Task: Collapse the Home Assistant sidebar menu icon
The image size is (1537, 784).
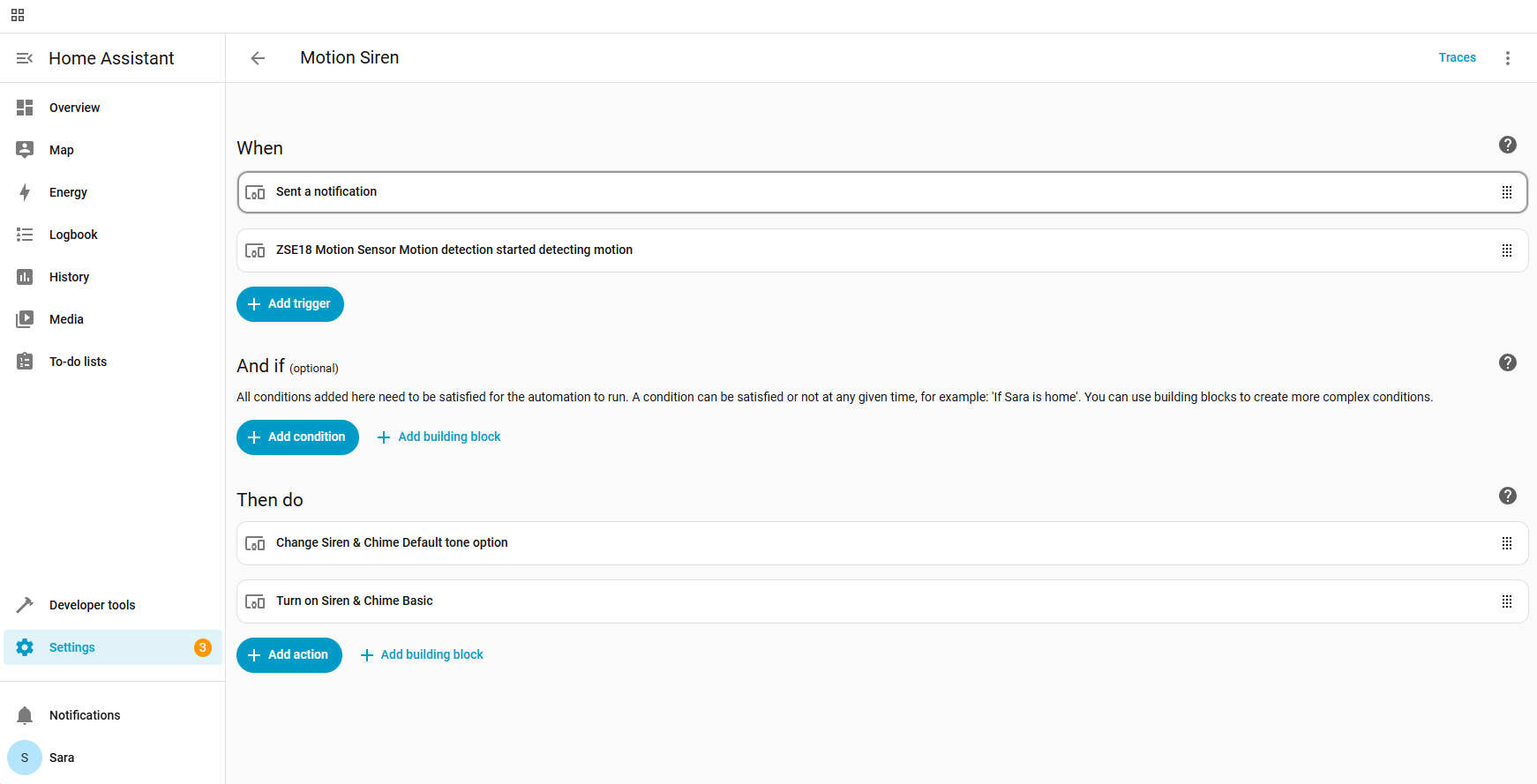Action: click(x=25, y=58)
